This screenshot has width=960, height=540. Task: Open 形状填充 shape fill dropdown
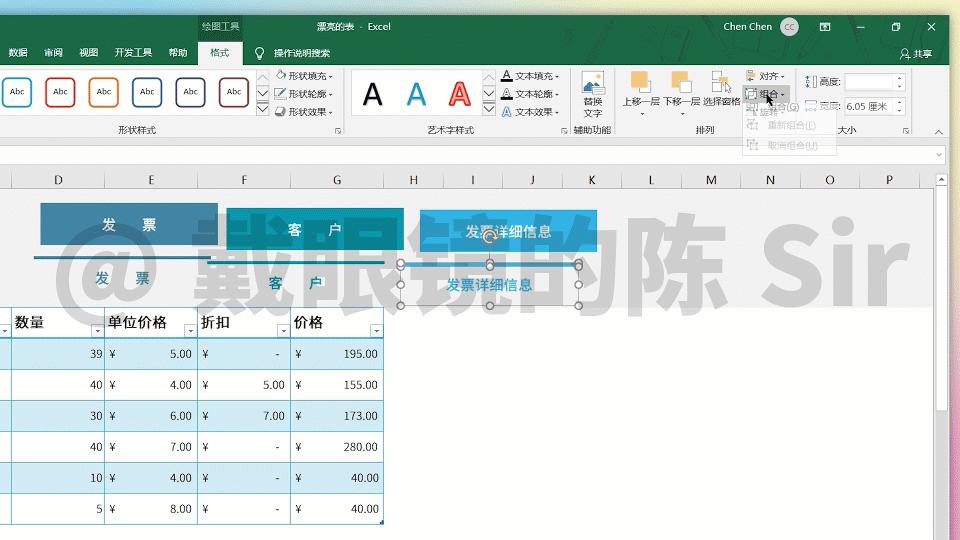304,76
